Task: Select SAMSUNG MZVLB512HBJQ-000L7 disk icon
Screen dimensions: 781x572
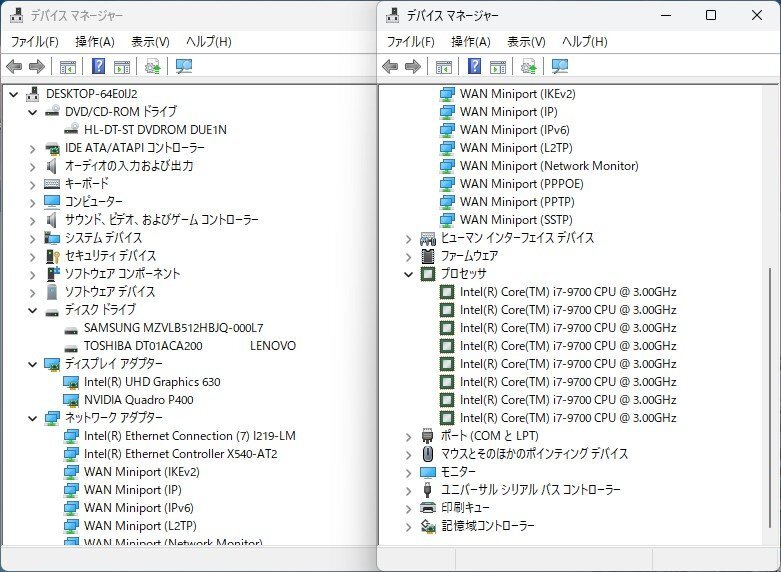Action: click(71, 329)
